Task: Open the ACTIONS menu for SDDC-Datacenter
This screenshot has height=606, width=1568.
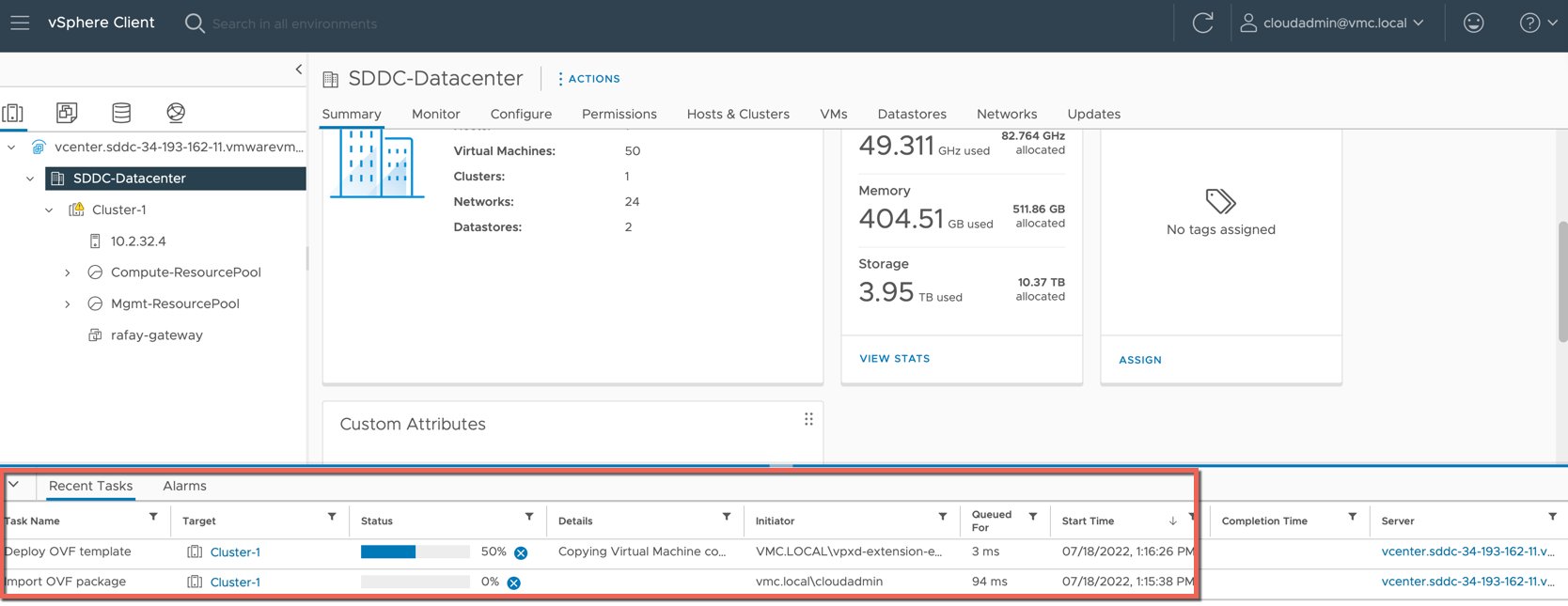Action: coord(588,79)
